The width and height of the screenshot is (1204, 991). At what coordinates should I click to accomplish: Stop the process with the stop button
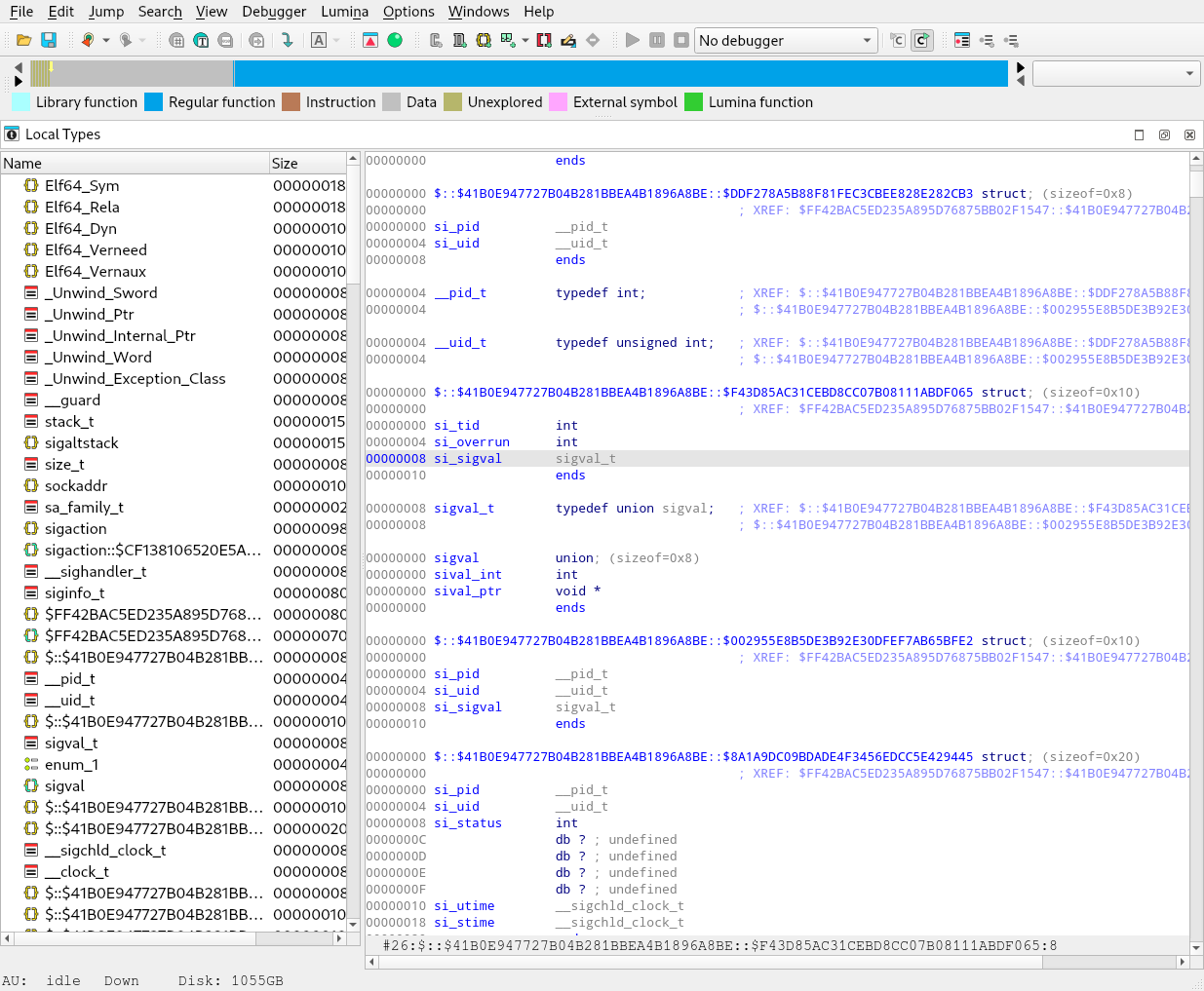pyautogui.click(x=681, y=40)
